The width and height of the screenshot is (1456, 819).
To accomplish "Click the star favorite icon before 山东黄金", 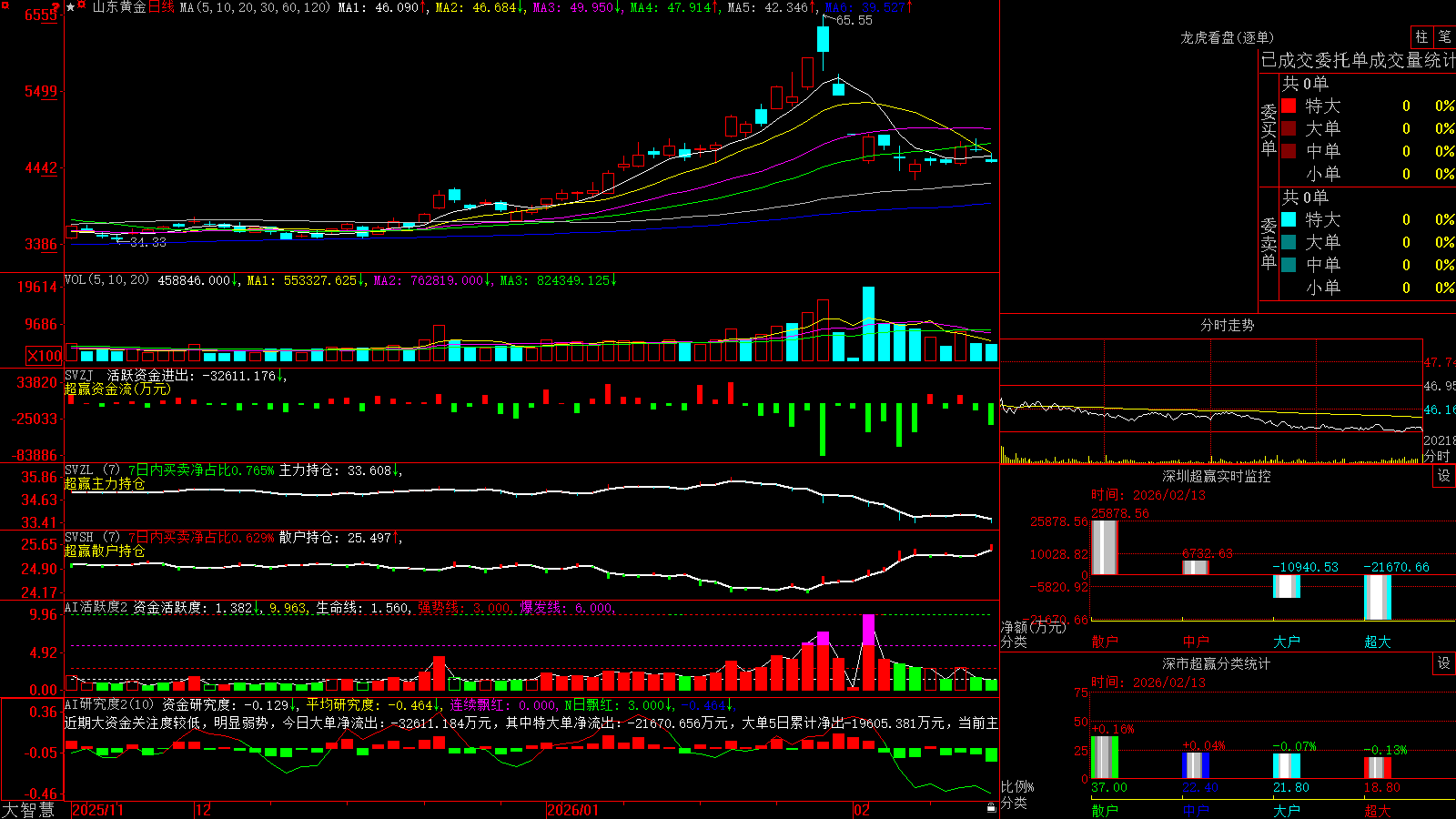I will 71,7.
